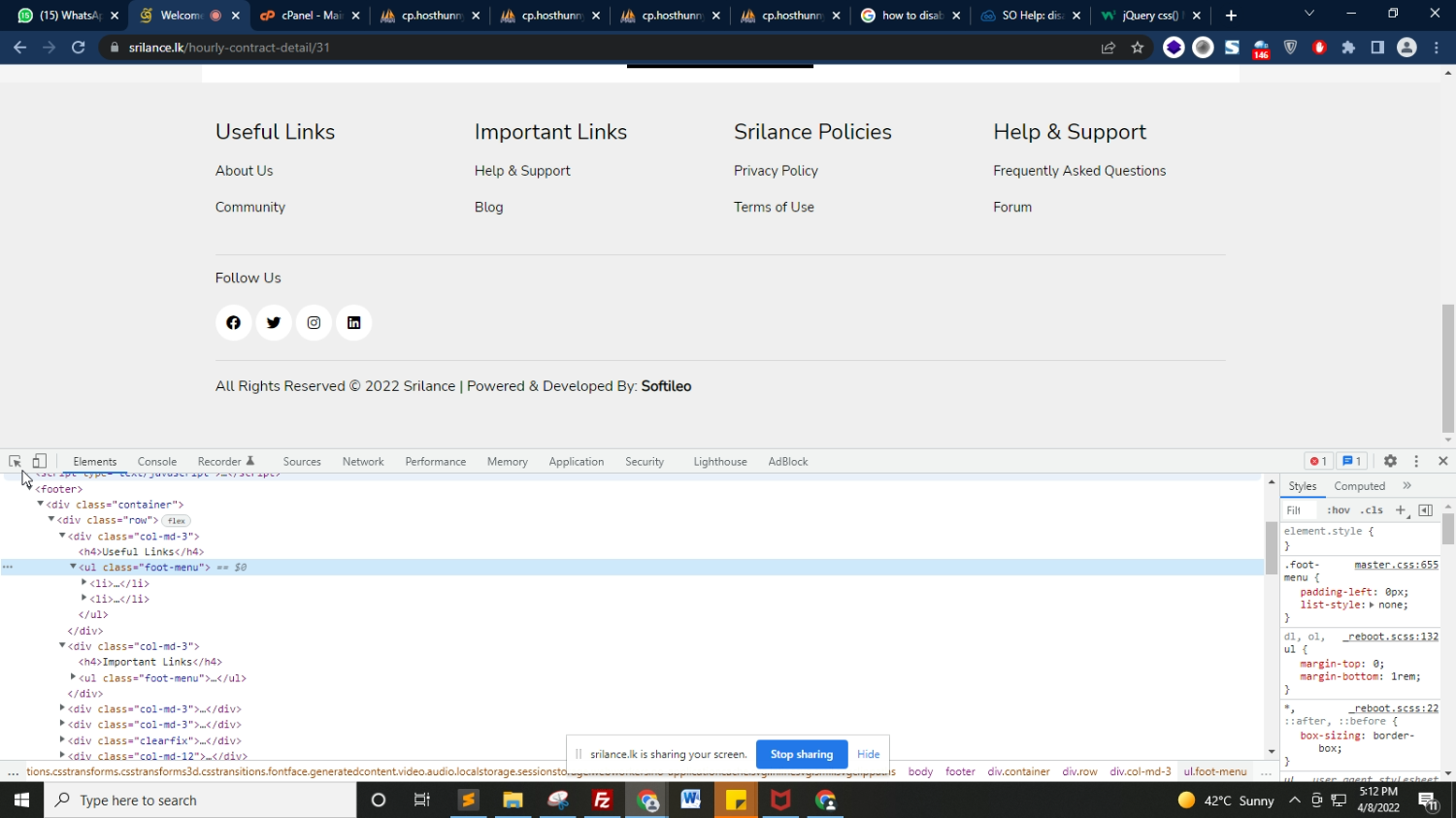Open the Facebook footer icon

[233, 323]
